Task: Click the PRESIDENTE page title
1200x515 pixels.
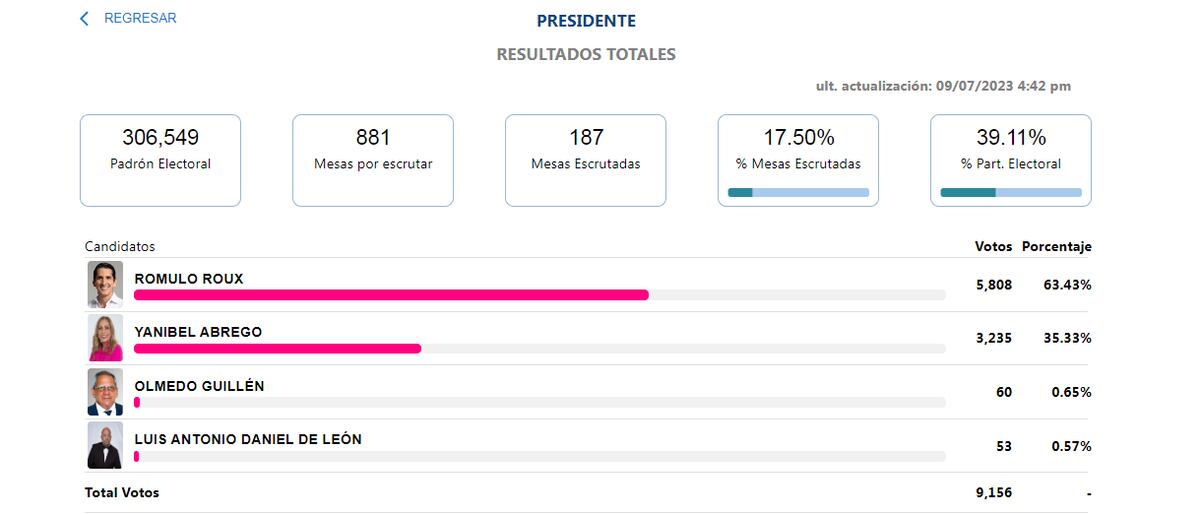Action: pyautogui.click(x=586, y=21)
